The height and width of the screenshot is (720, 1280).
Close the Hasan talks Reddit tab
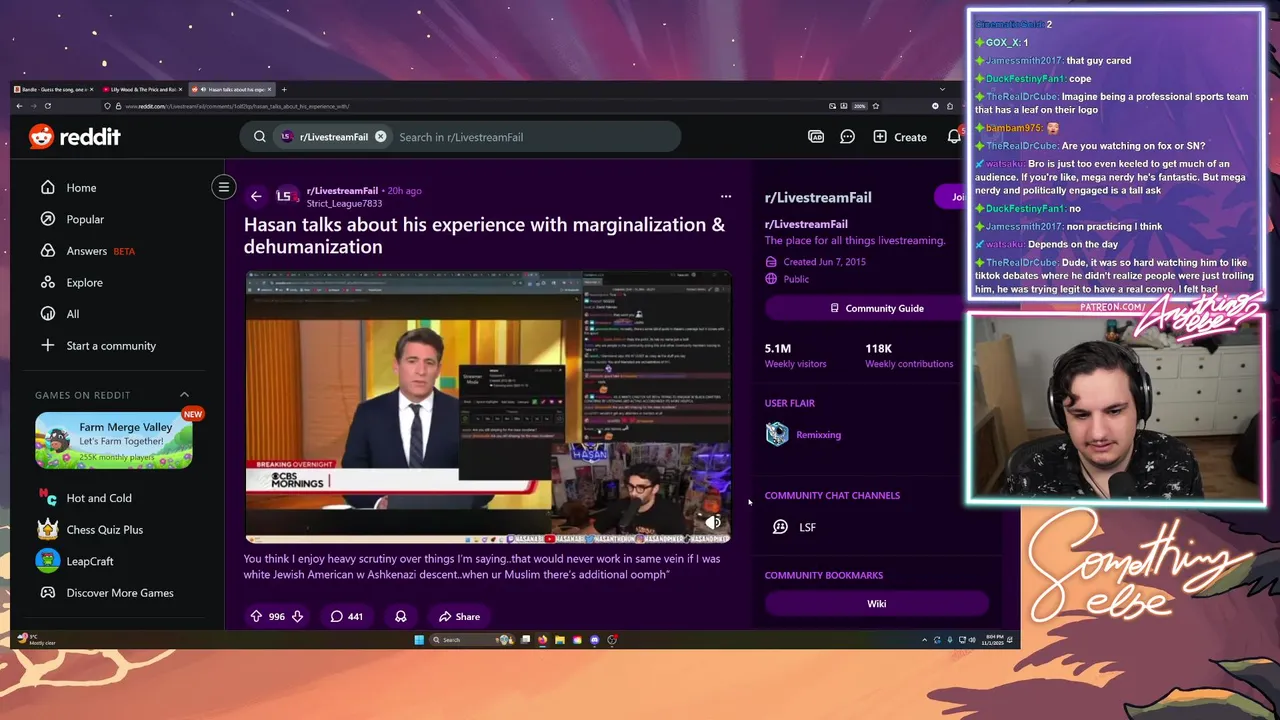pos(269,90)
